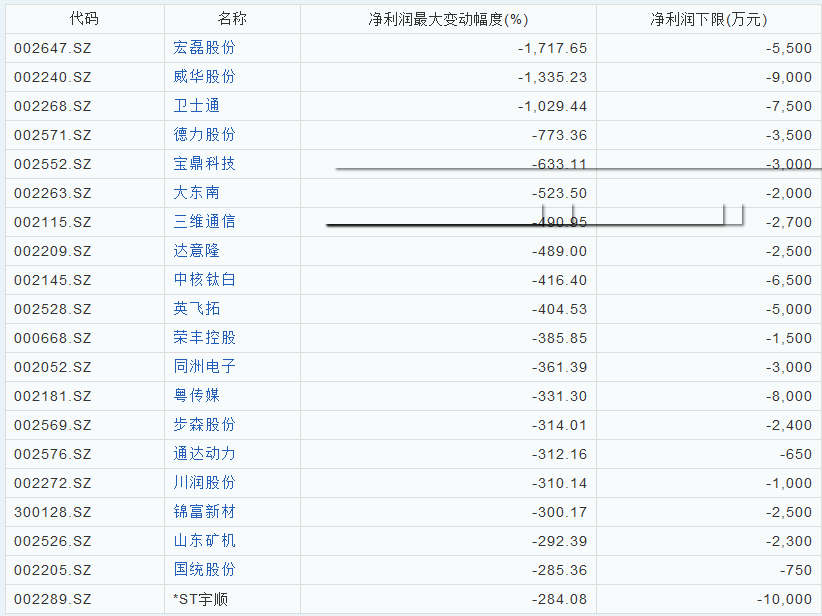Viewport: 822px width, 616px height.
Task: Open the 同洲电子 stock link
Action: 204,366
